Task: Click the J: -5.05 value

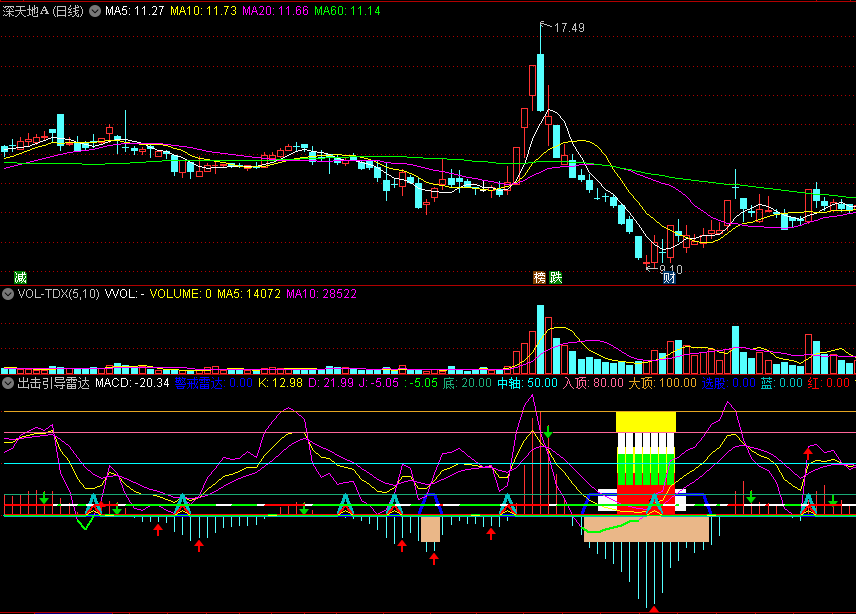Action: (379, 383)
